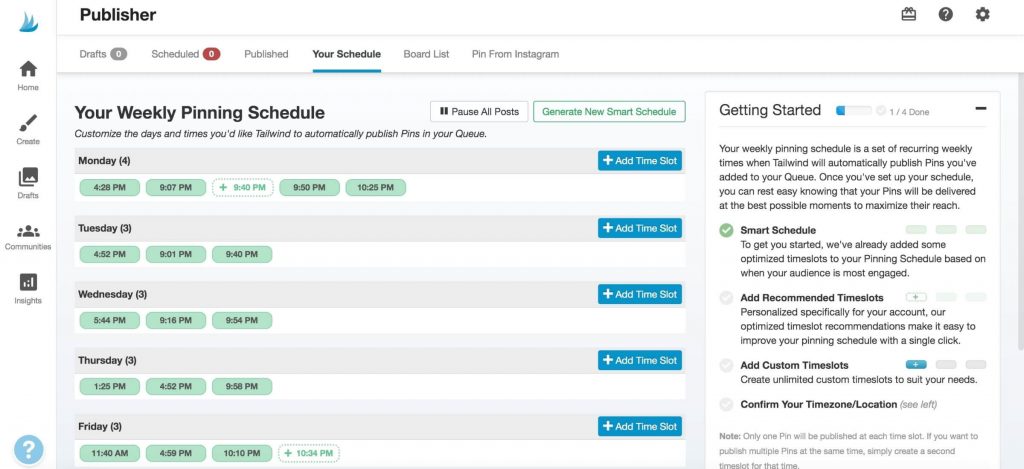The image size is (1024, 469).
Task: Open the Board List tab
Action: 426,54
